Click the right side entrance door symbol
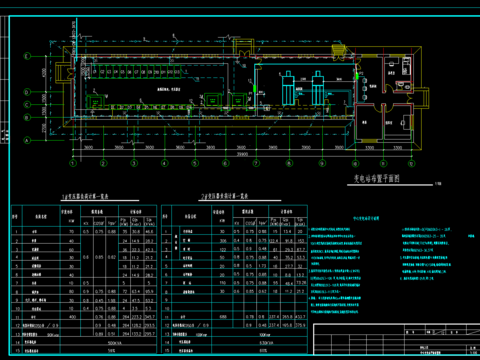The image size is (480, 360). [x=421, y=97]
